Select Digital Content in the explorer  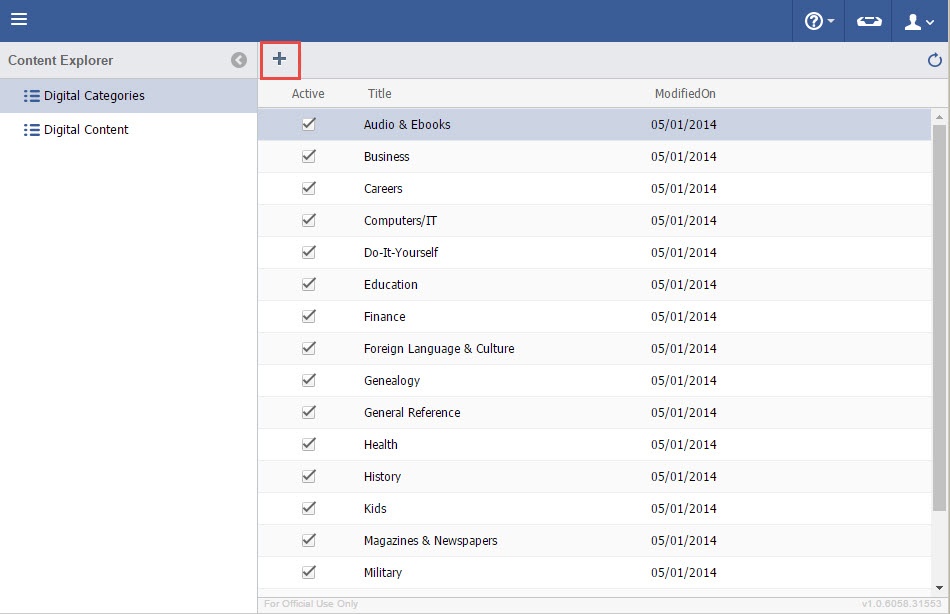[x=86, y=130]
